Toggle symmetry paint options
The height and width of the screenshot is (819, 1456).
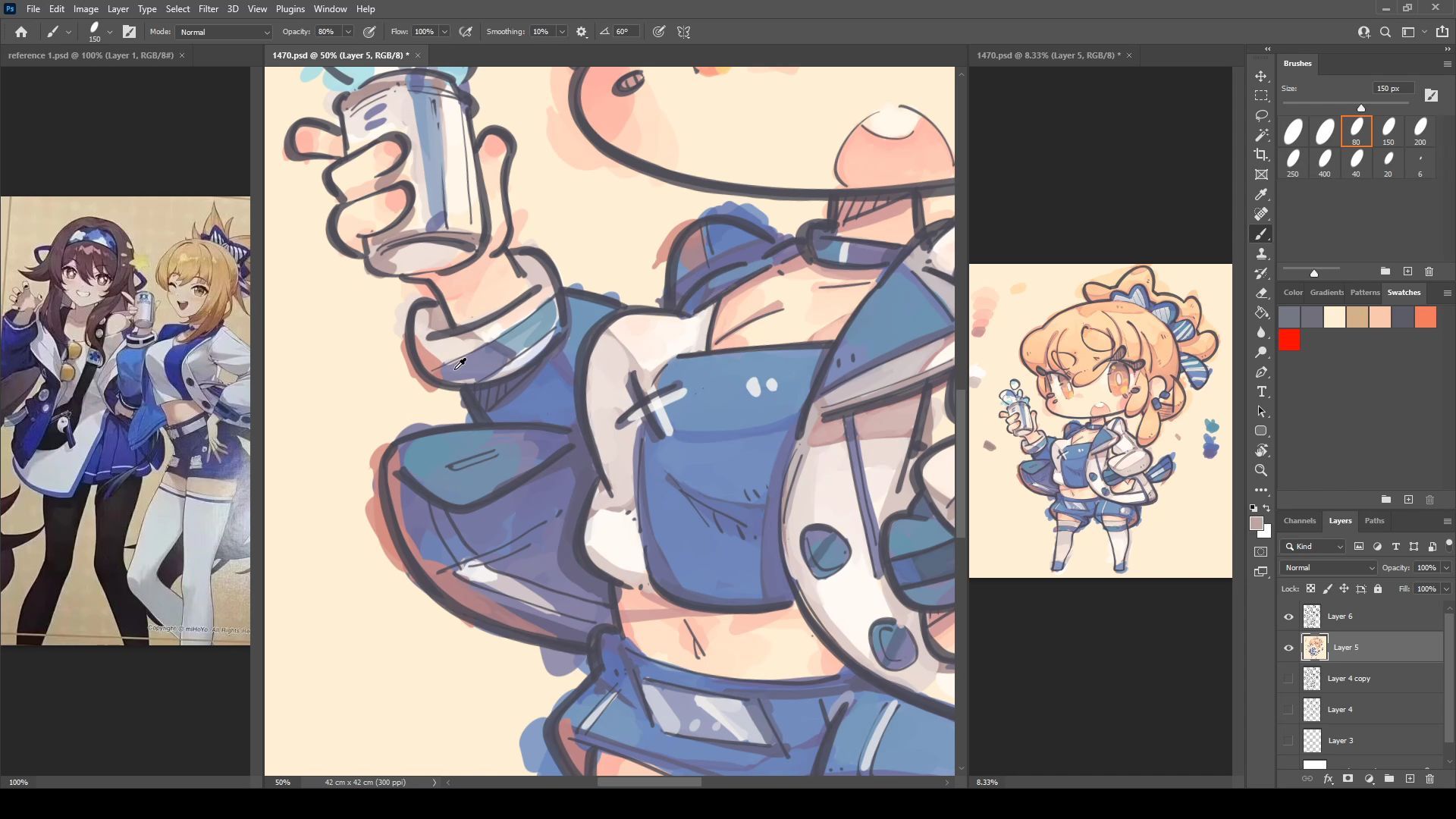coord(684,32)
